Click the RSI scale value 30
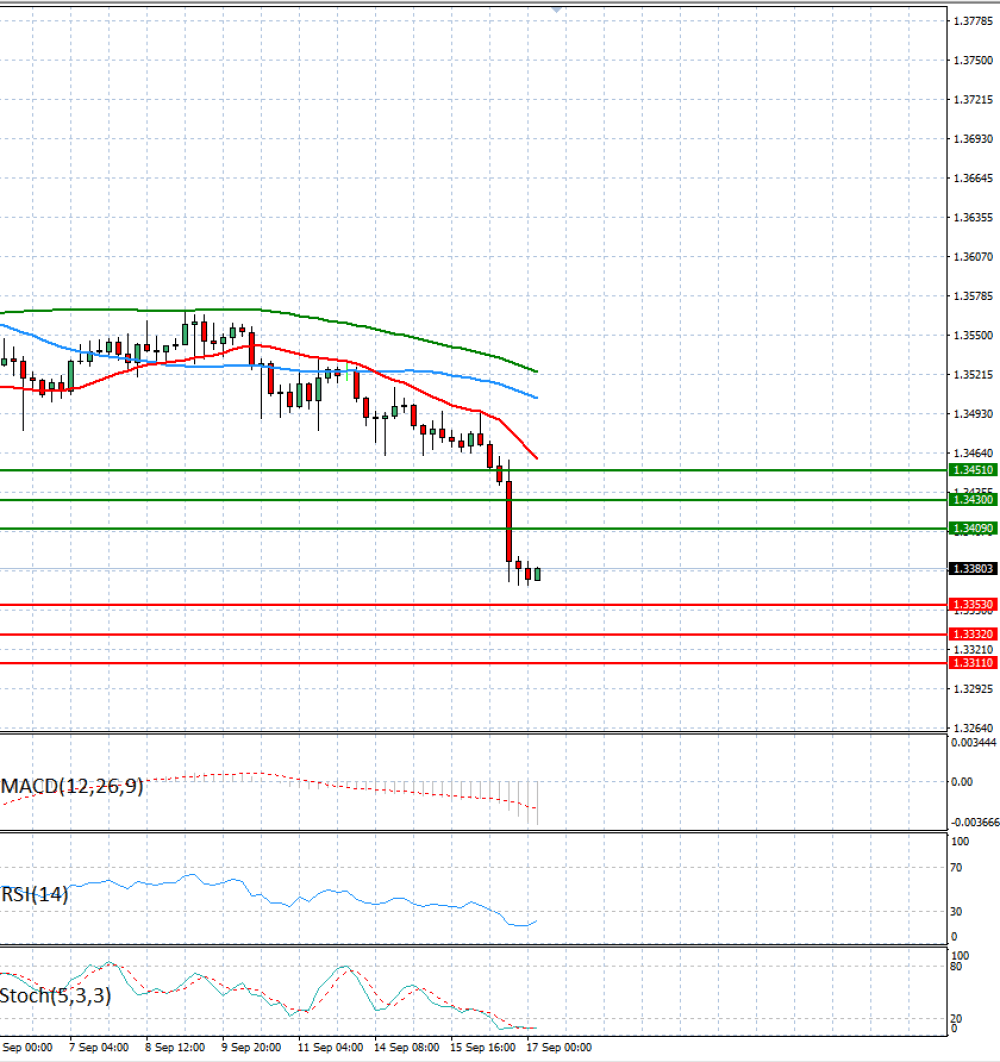Viewport: 1000px width, 1062px height. point(956,912)
